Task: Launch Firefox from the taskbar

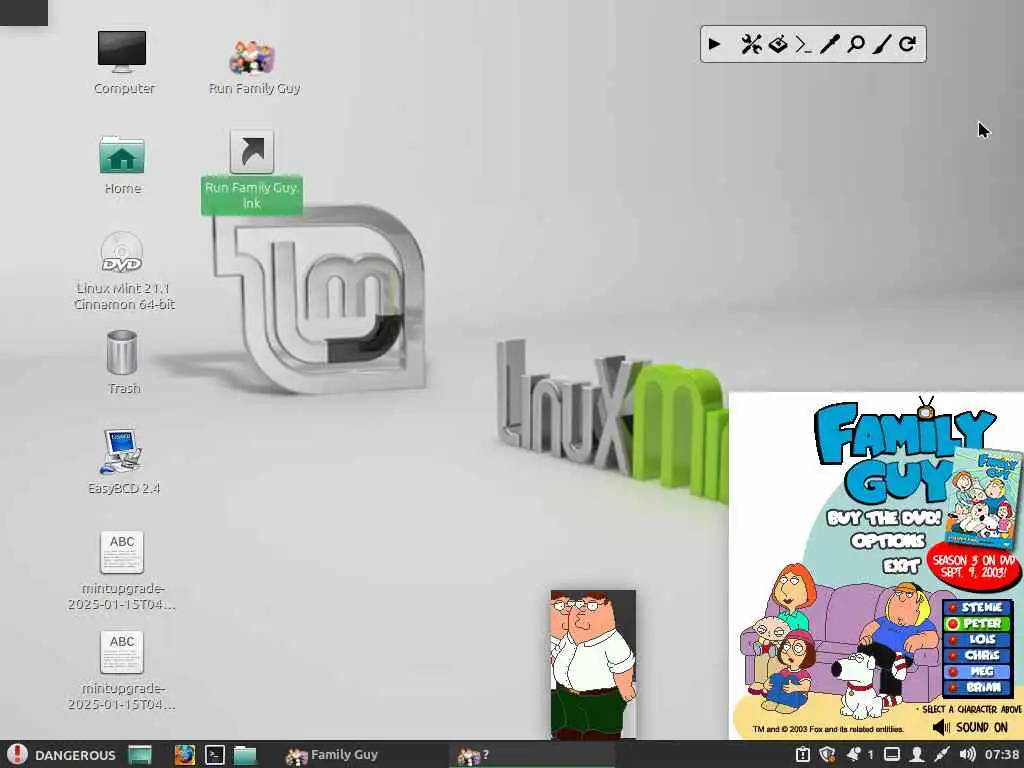Action: coord(185,755)
